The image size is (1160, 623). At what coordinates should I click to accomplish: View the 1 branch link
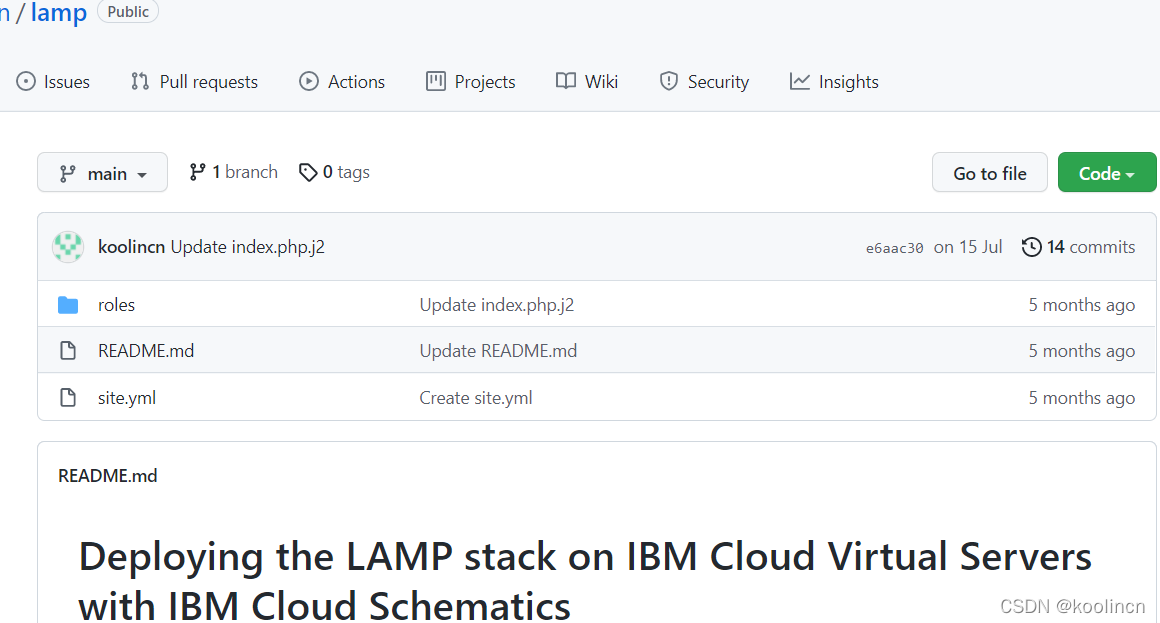click(233, 172)
